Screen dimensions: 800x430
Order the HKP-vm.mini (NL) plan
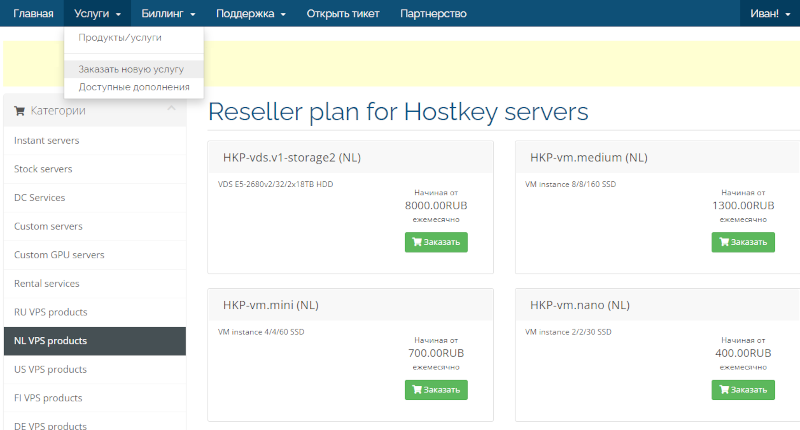point(436,390)
